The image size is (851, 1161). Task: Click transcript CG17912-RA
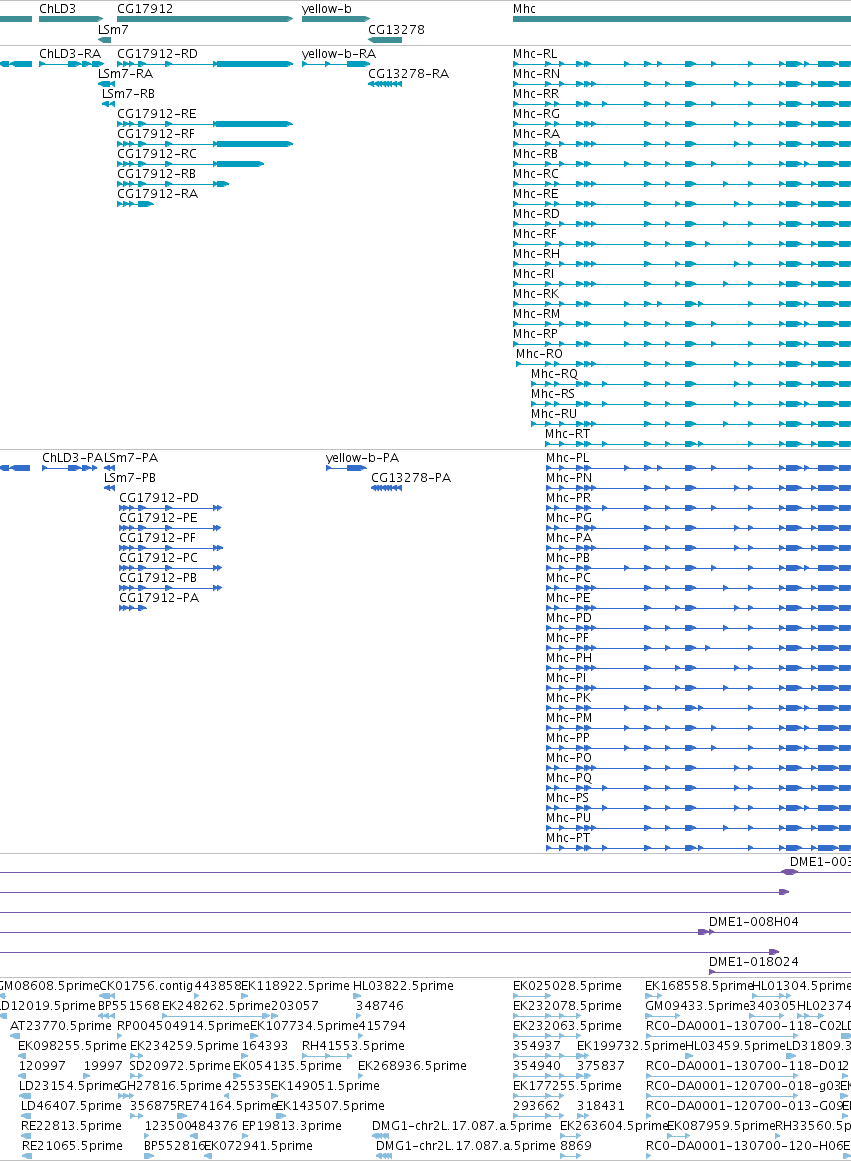pyautogui.click(x=157, y=194)
